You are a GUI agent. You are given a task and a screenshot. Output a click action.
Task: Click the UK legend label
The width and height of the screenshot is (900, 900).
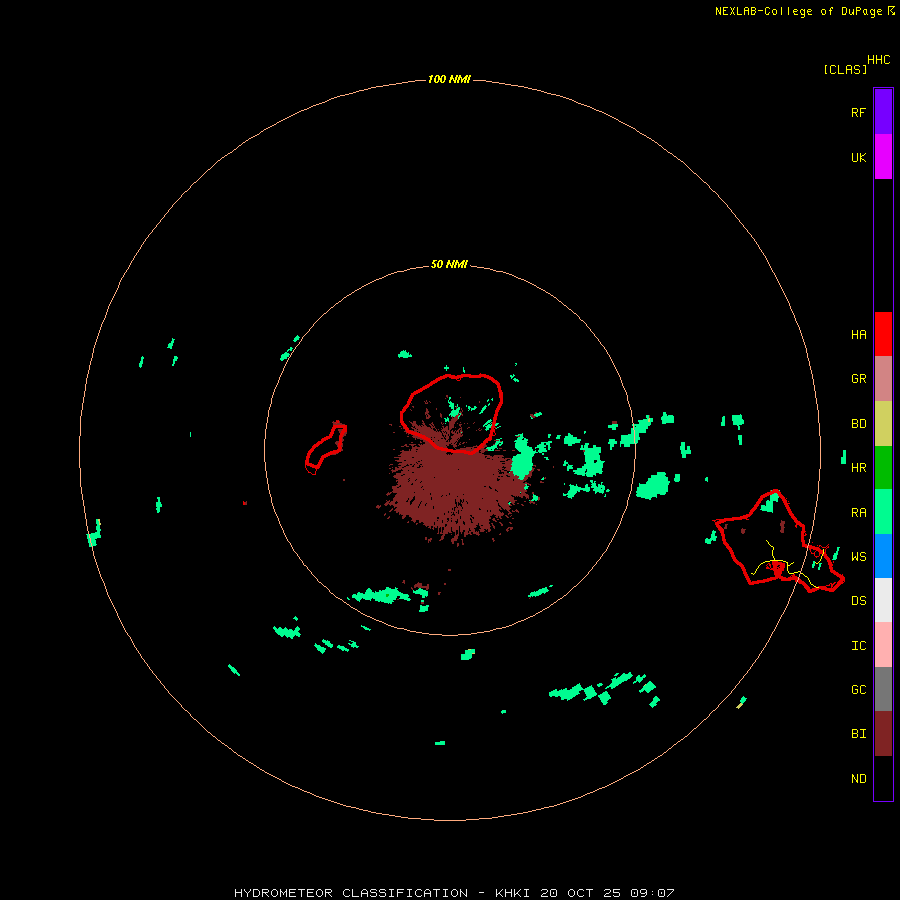858,158
